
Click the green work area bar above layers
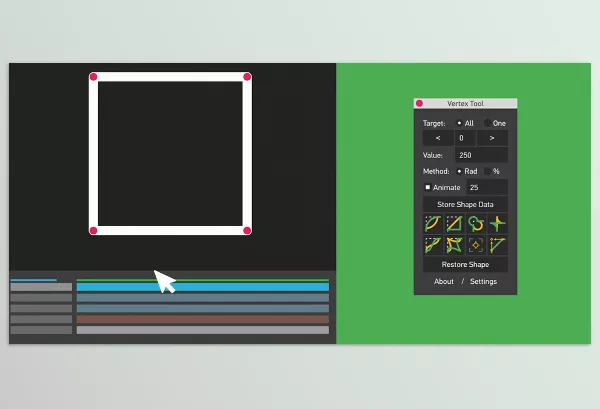coord(203,280)
